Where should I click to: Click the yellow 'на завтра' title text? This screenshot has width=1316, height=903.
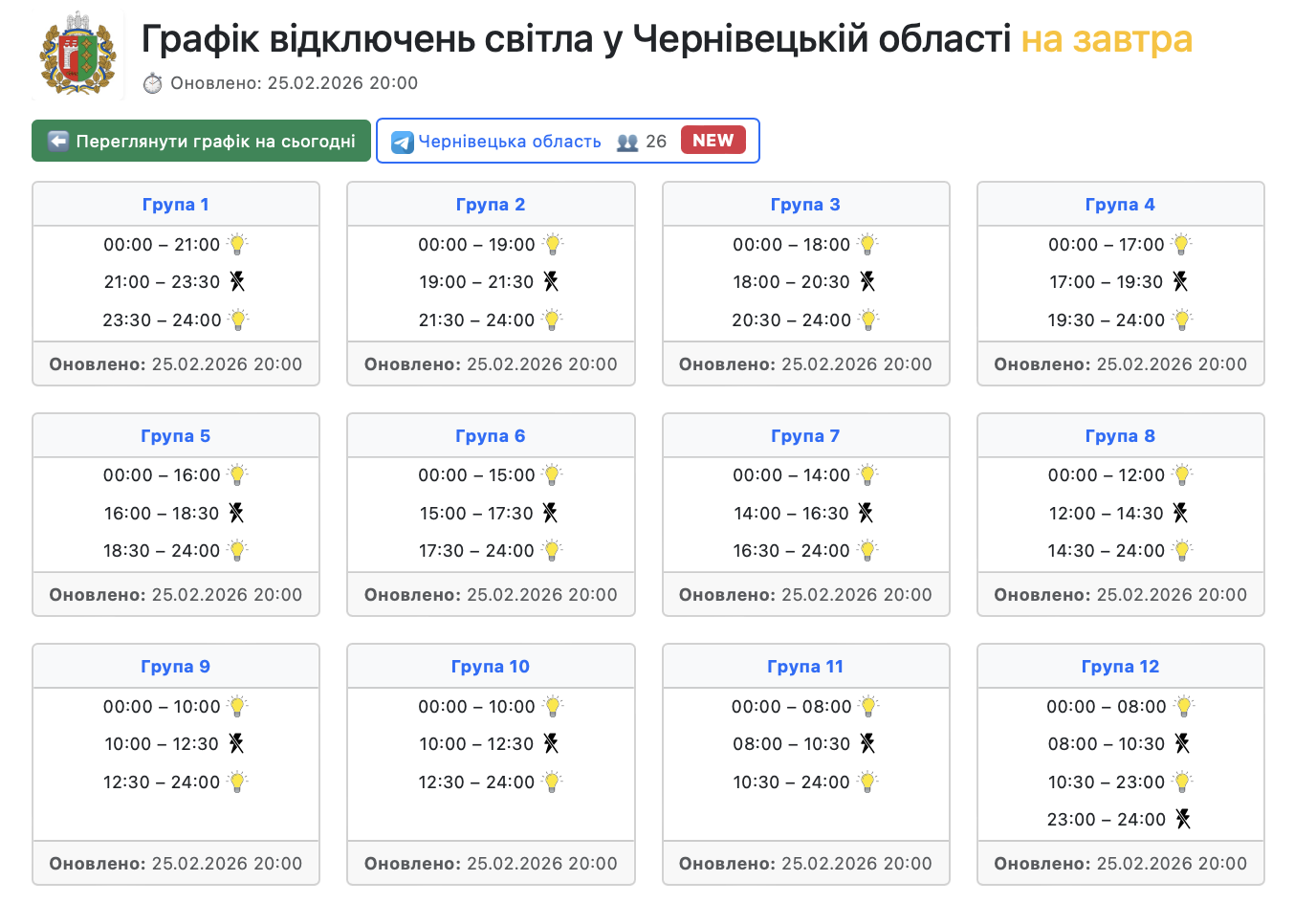[x=1107, y=39]
